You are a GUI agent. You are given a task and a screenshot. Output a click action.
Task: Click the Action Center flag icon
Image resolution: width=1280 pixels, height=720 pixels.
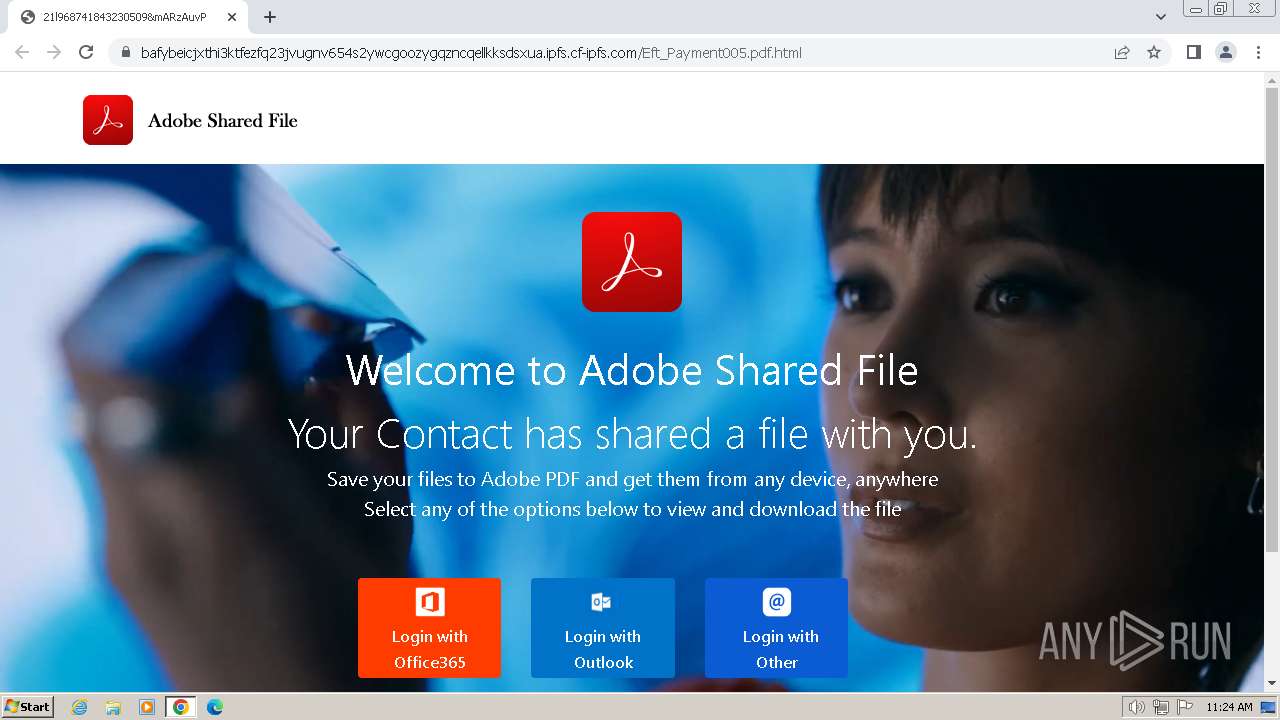point(1185,707)
